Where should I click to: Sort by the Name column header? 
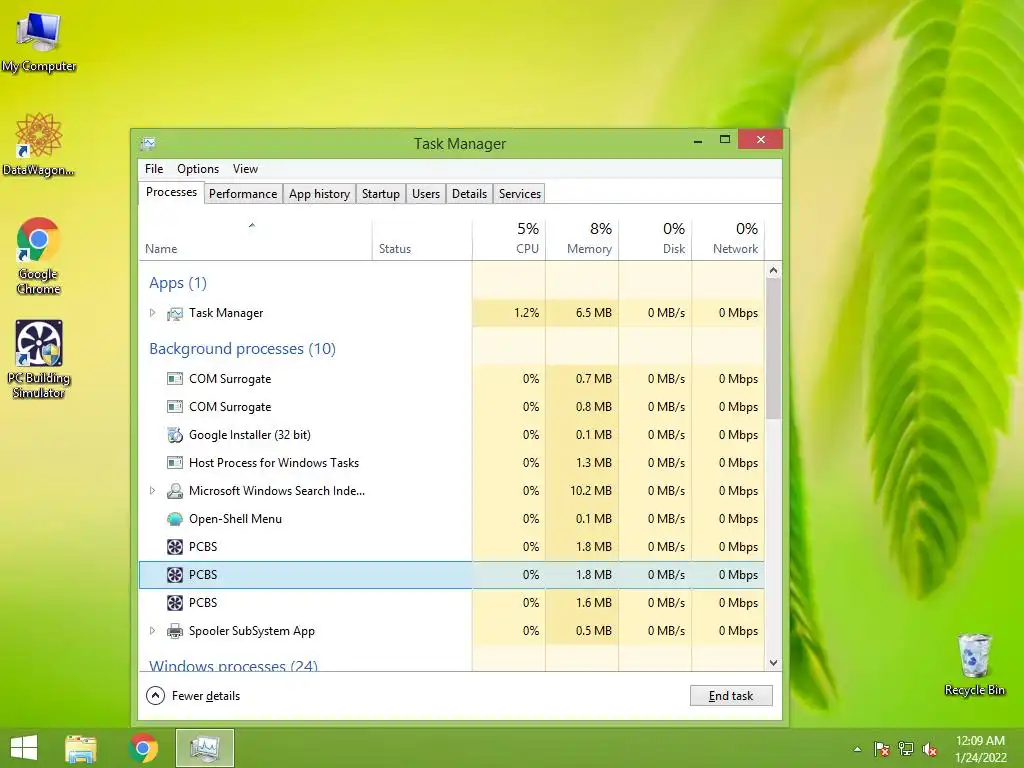pyautogui.click(x=255, y=239)
